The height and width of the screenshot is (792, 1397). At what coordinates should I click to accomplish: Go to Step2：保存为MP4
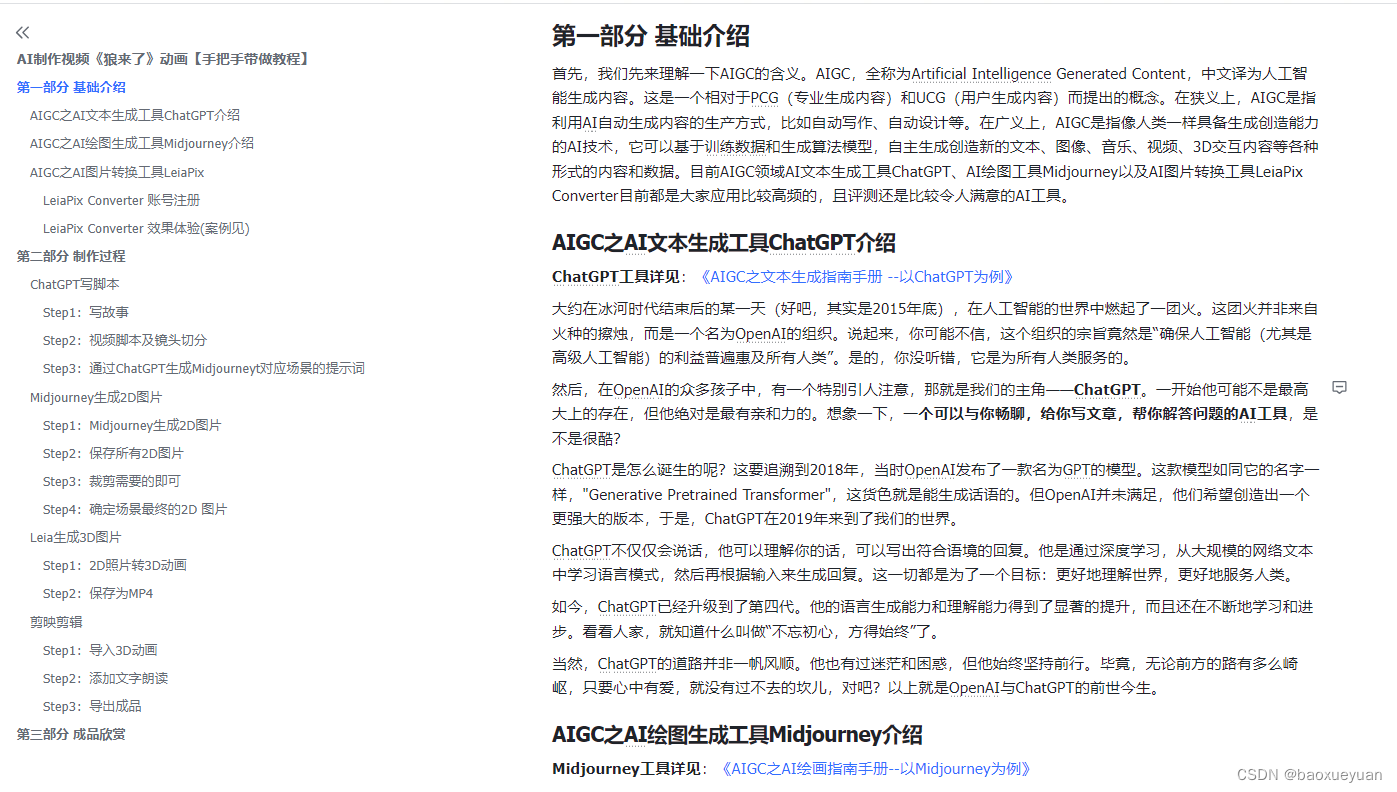[98, 593]
